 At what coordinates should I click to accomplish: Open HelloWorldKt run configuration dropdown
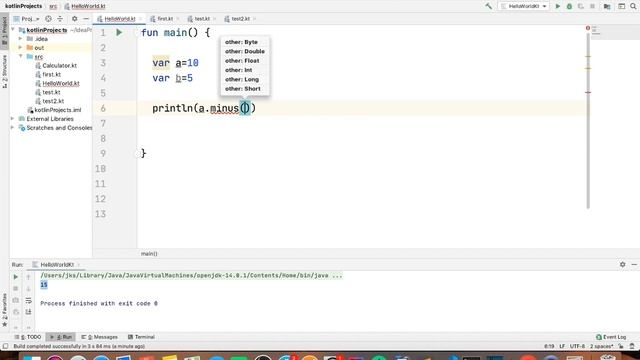[524, 6]
